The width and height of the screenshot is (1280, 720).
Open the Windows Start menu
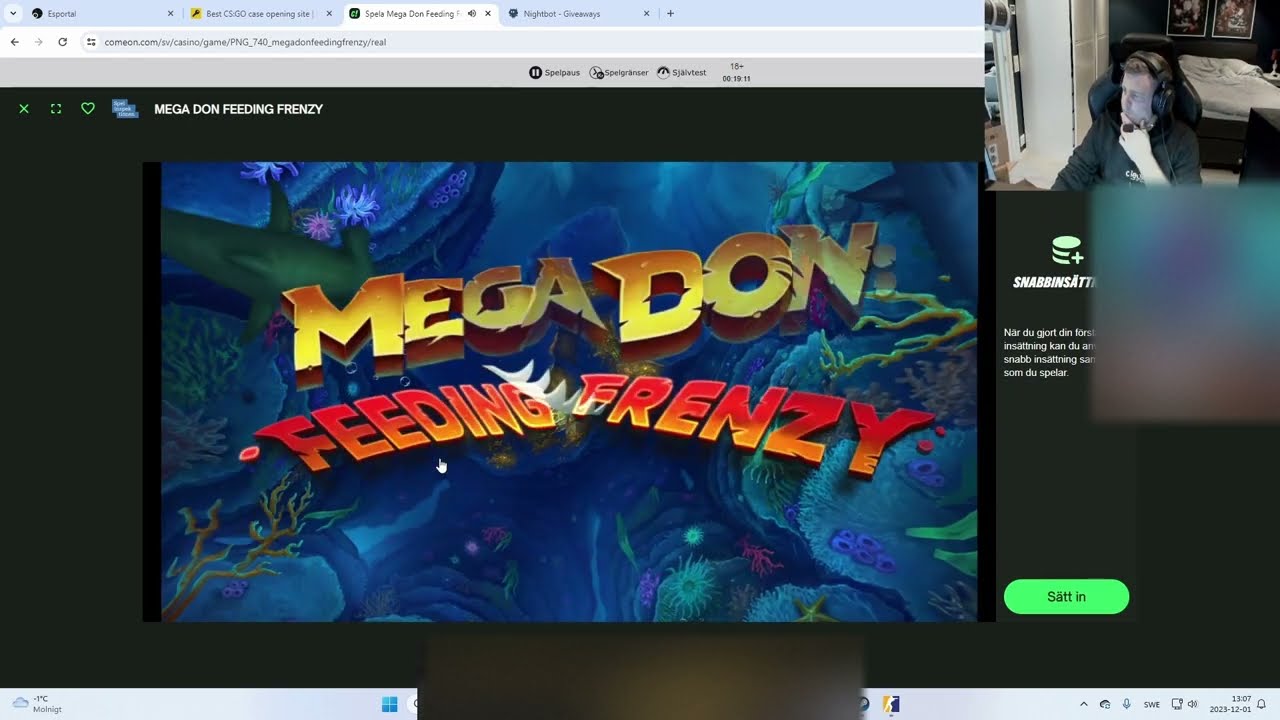pyautogui.click(x=390, y=704)
